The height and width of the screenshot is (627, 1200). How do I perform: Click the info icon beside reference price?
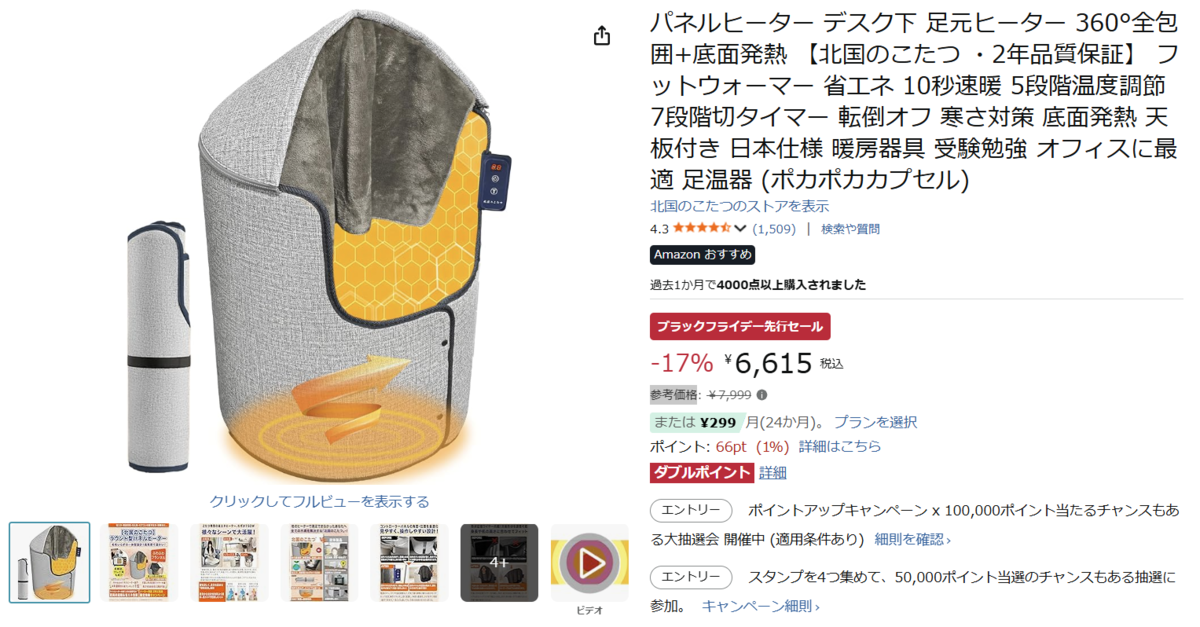tap(762, 395)
